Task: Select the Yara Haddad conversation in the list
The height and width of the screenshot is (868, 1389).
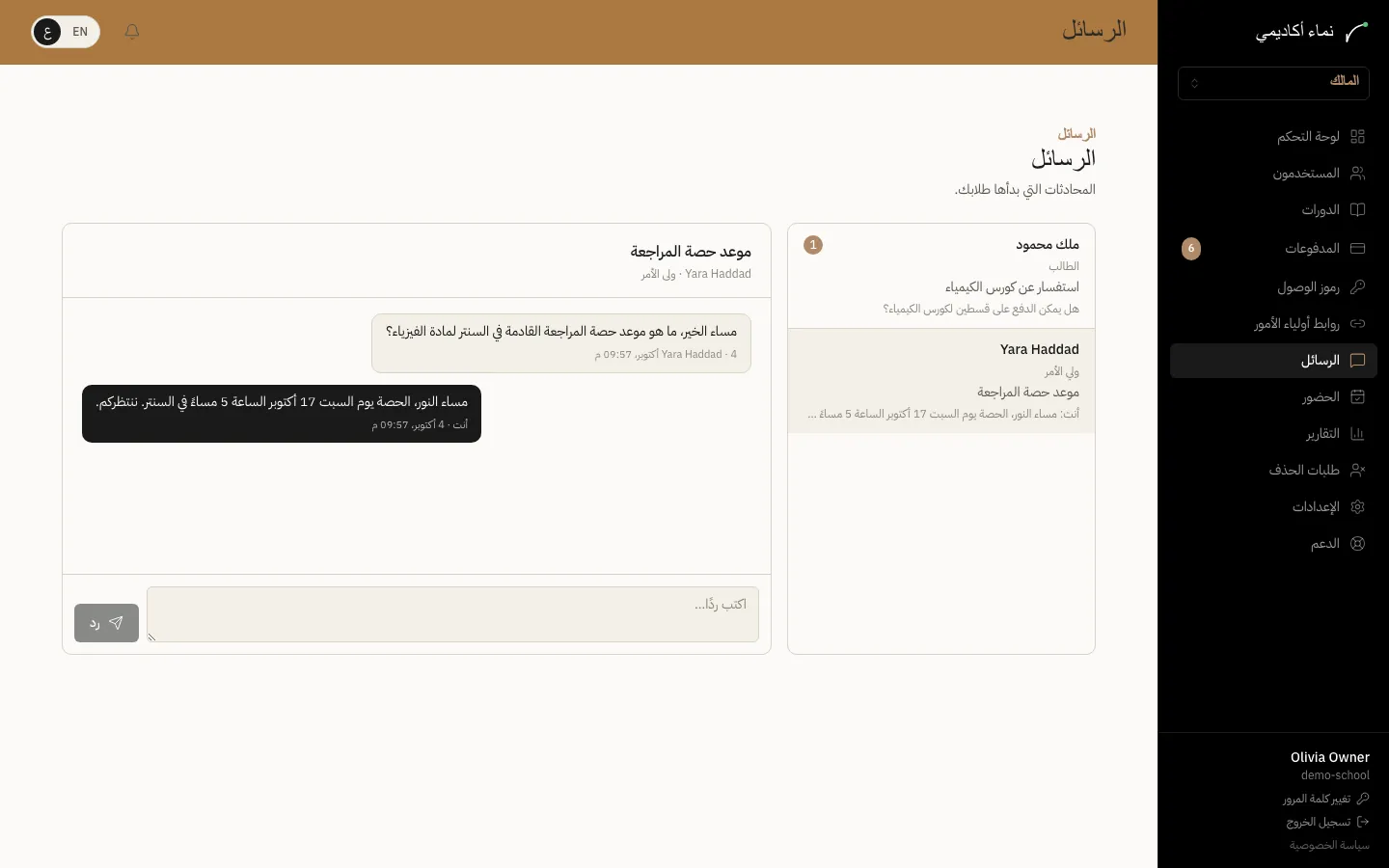Action: [941, 381]
